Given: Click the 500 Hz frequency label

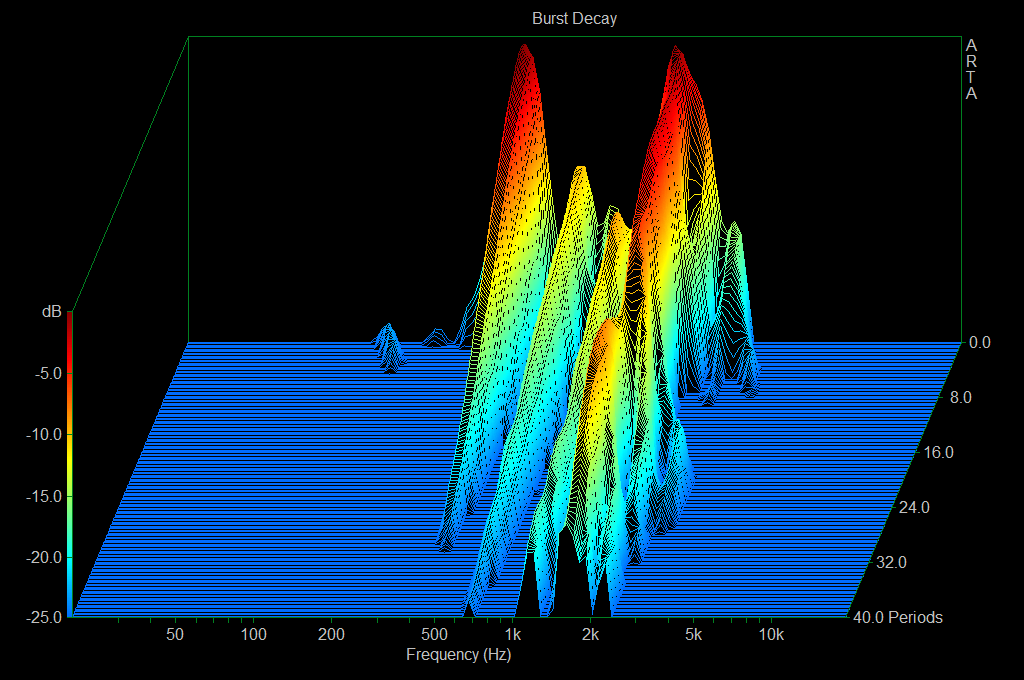Looking at the screenshot, I should click(x=434, y=634).
